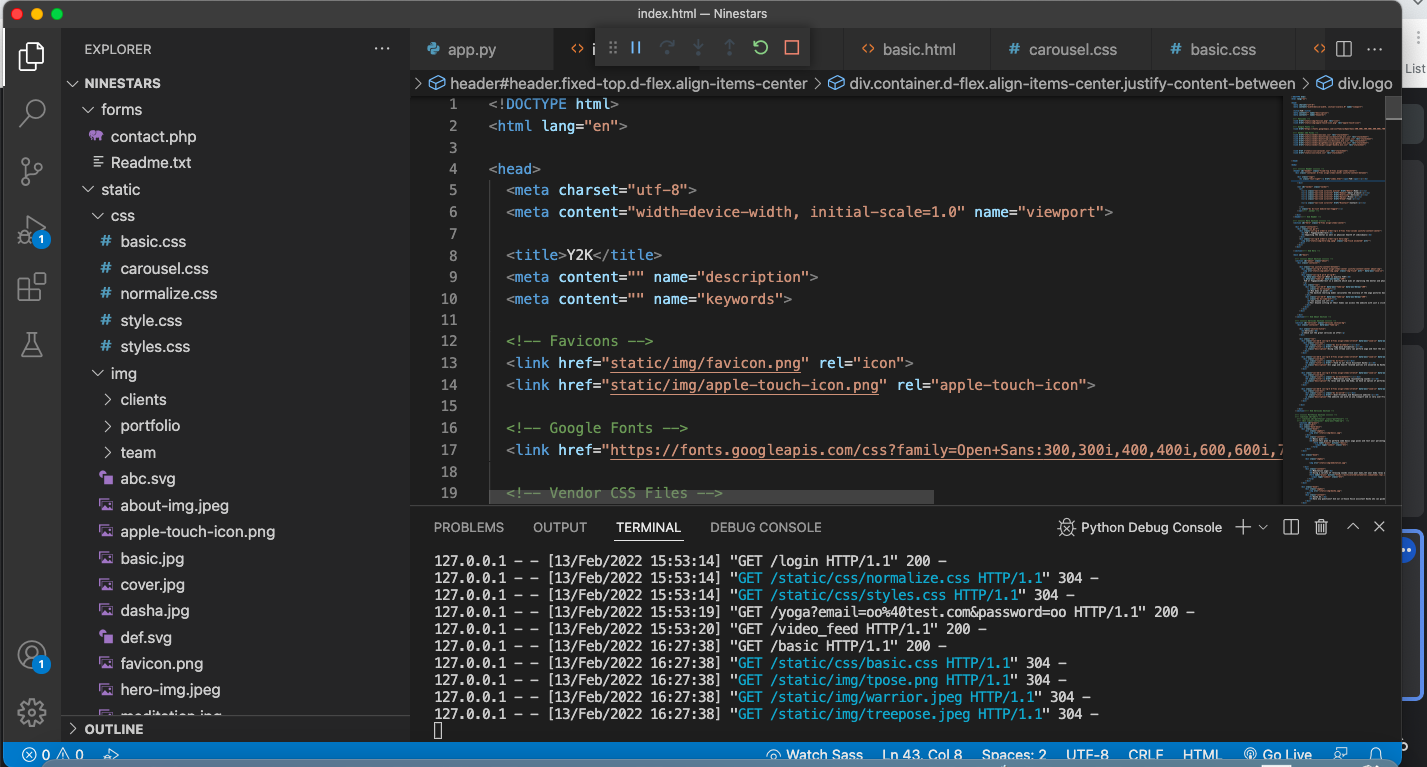1427x767 pixels.
Task: Open new terminal launch profile dropdown
Action: (x=1263, y=527)
